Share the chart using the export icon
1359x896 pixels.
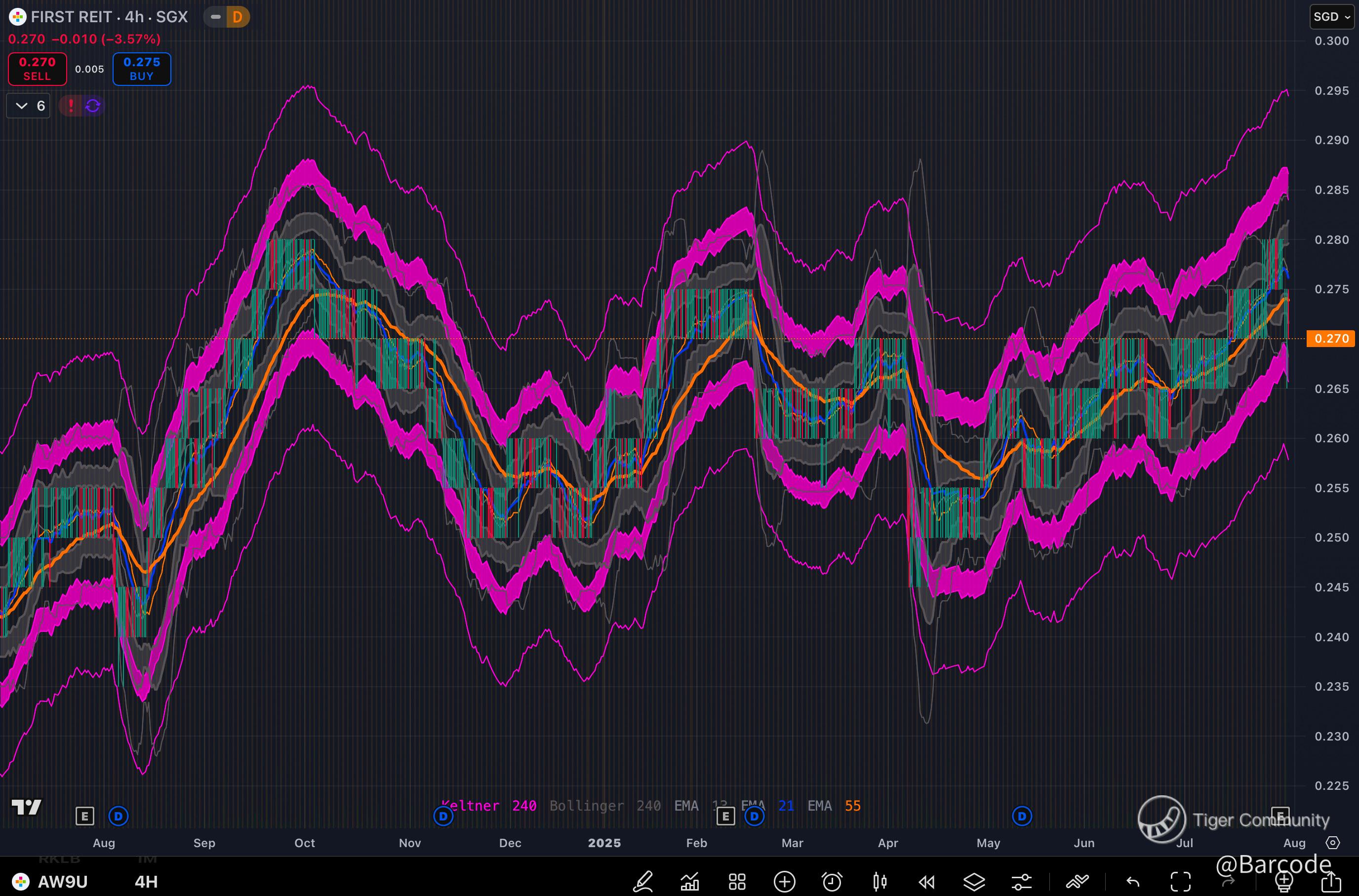(x=1331, y=882)
